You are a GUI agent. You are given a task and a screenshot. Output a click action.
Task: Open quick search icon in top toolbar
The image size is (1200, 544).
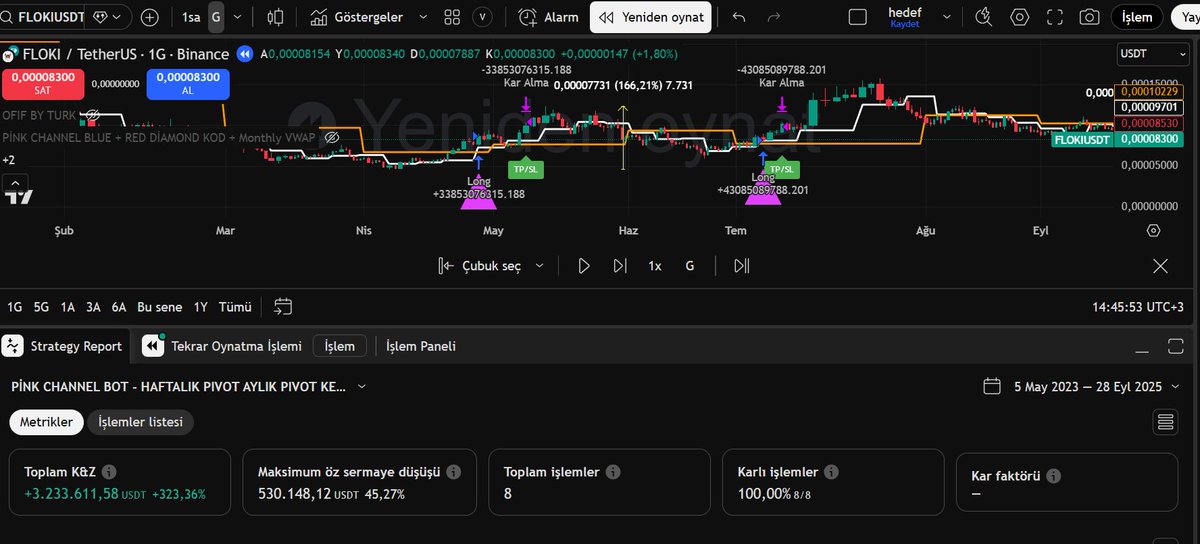983,17
